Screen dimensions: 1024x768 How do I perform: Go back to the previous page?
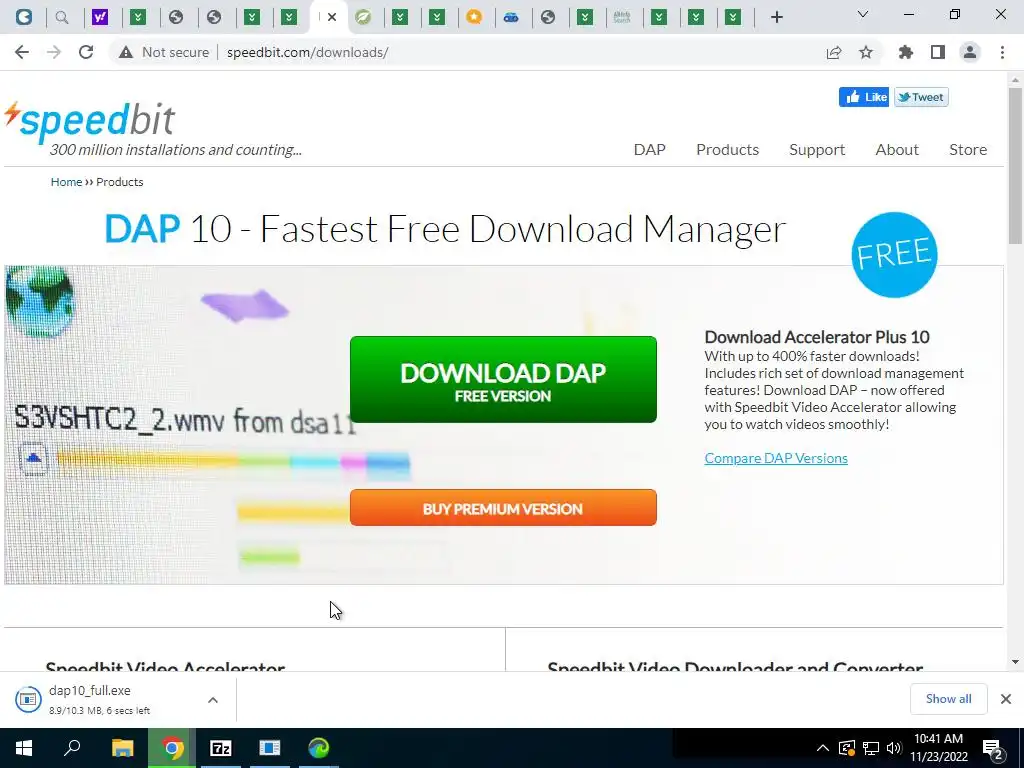pyautogui.click(x=22, y=52)
